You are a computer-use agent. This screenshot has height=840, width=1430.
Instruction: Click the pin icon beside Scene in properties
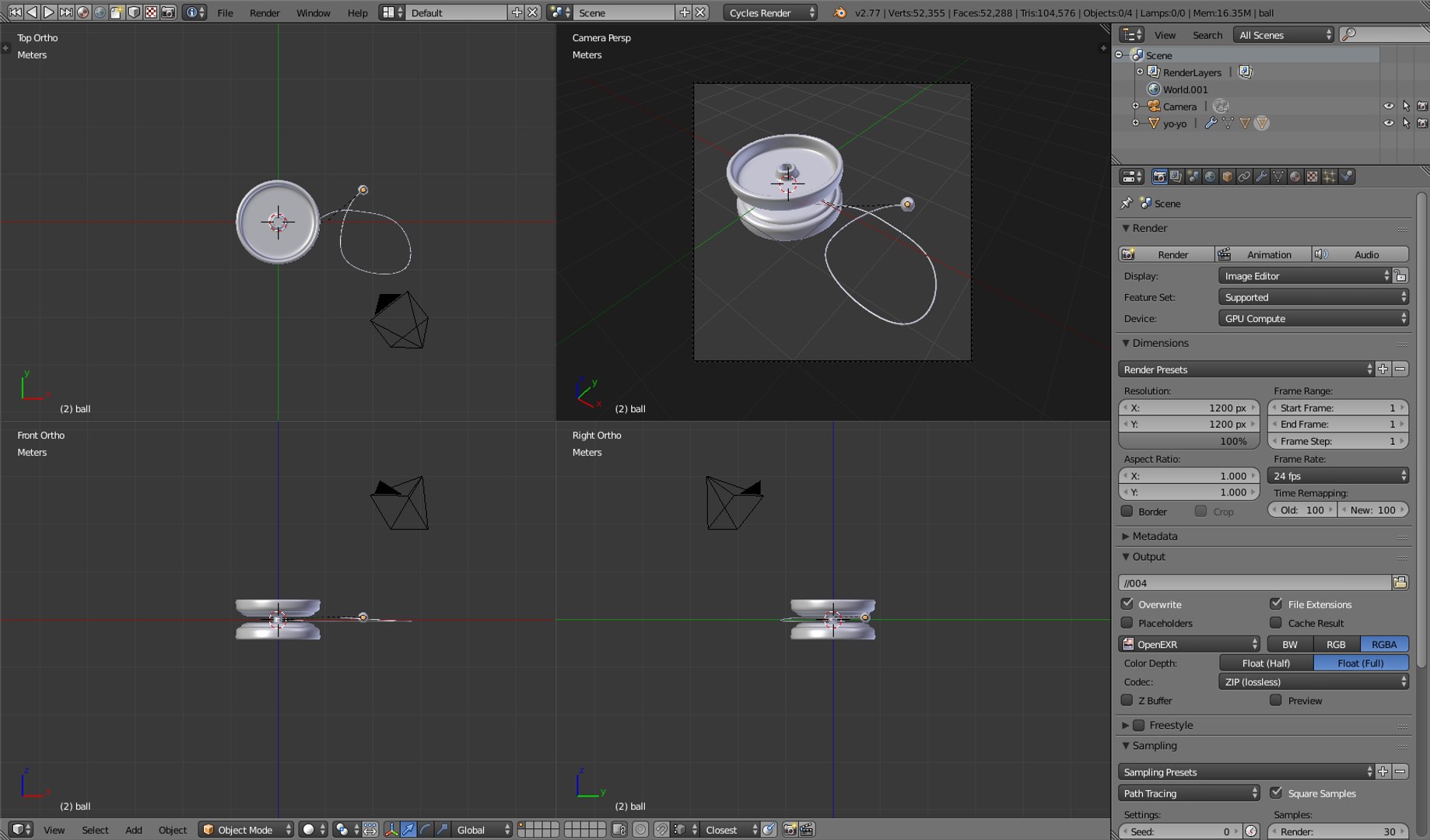tap(1126, 203)
